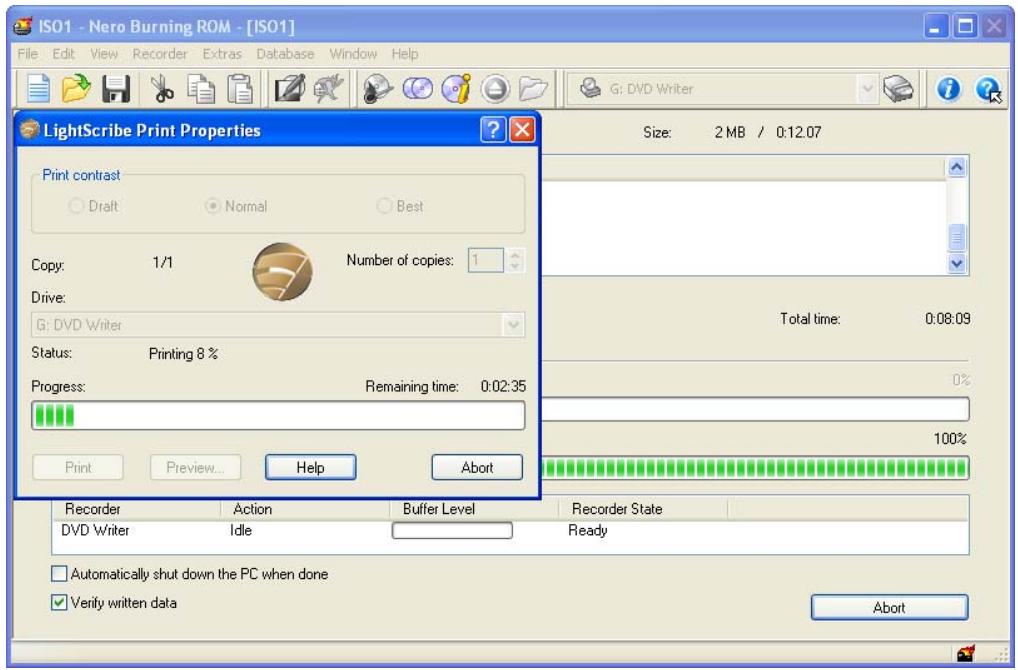Open the Extras menu

pyautogui.click(x=222, y=54)
